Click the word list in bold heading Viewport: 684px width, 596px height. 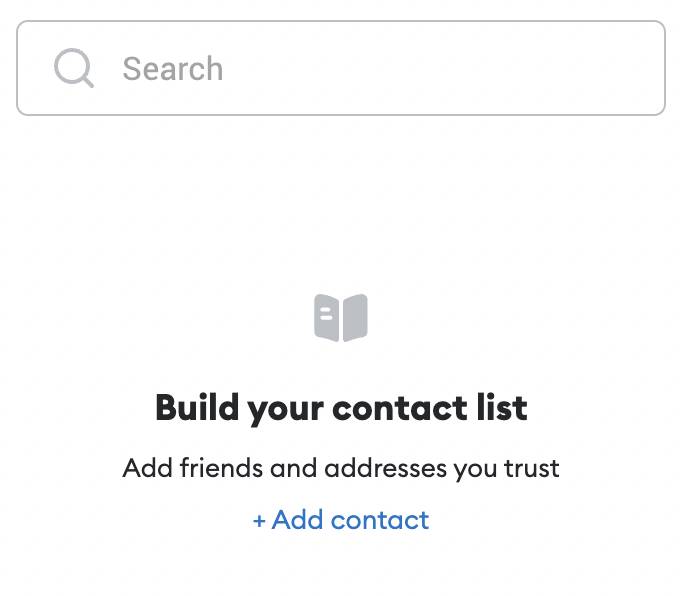click(502, 408)
